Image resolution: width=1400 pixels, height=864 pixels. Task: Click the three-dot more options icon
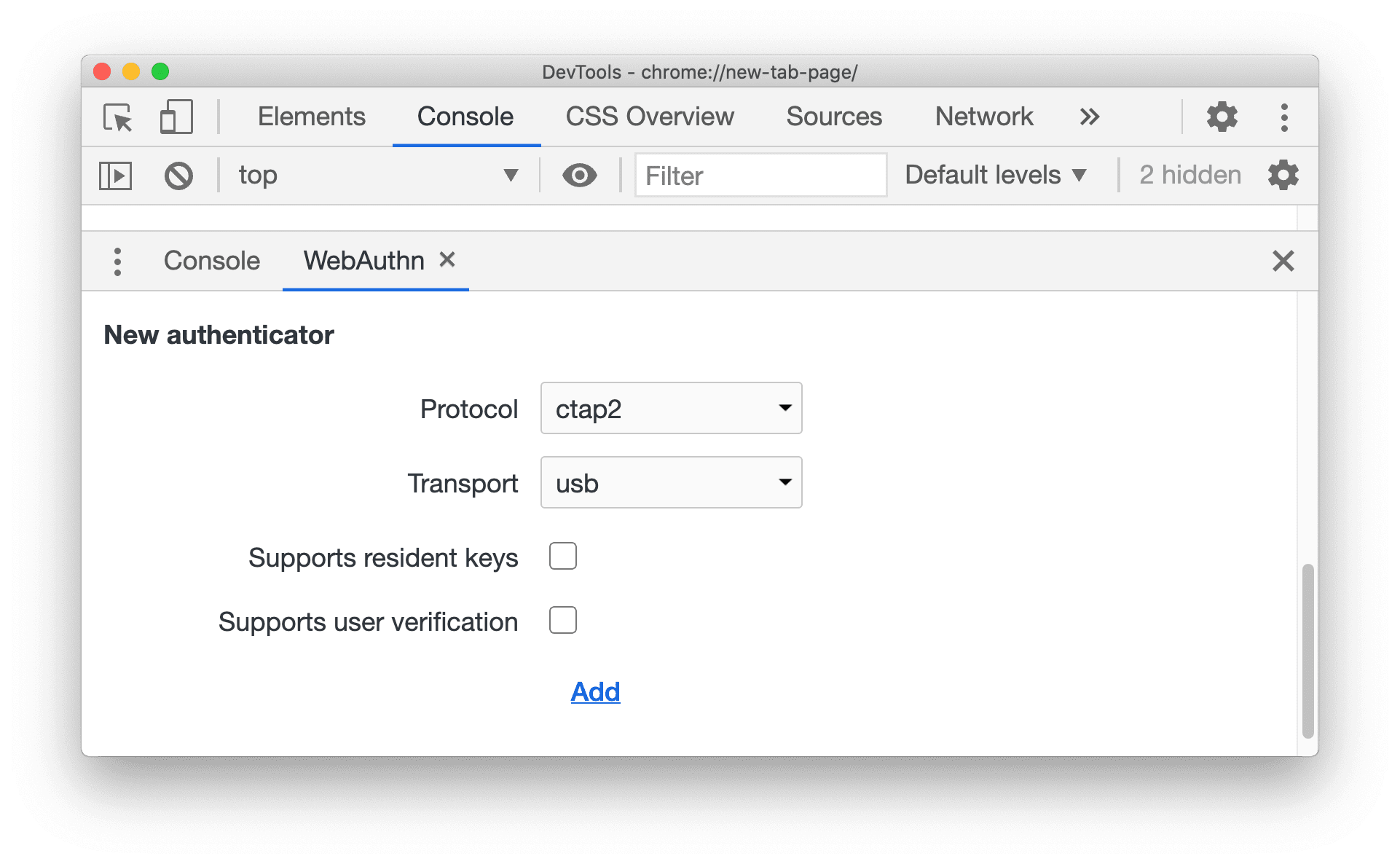pyautogui.click(x=1285, y=115)
